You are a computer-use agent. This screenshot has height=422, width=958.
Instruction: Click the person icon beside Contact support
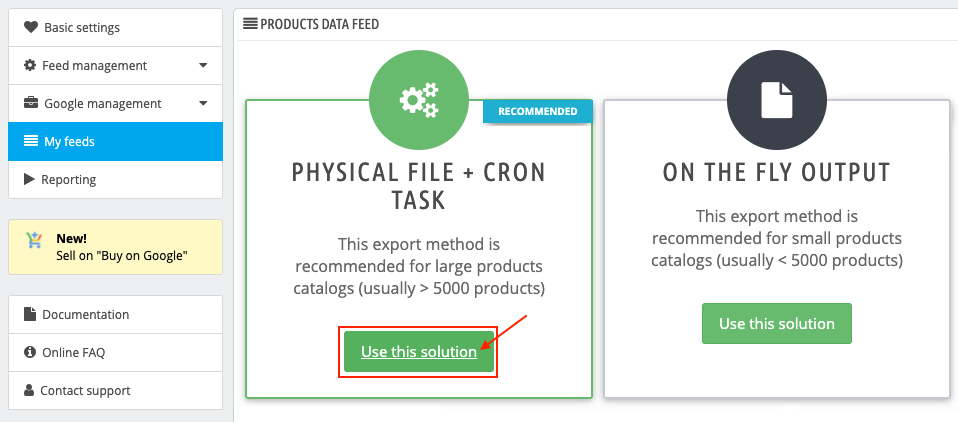pyautogui.click(x=29, y=390)
